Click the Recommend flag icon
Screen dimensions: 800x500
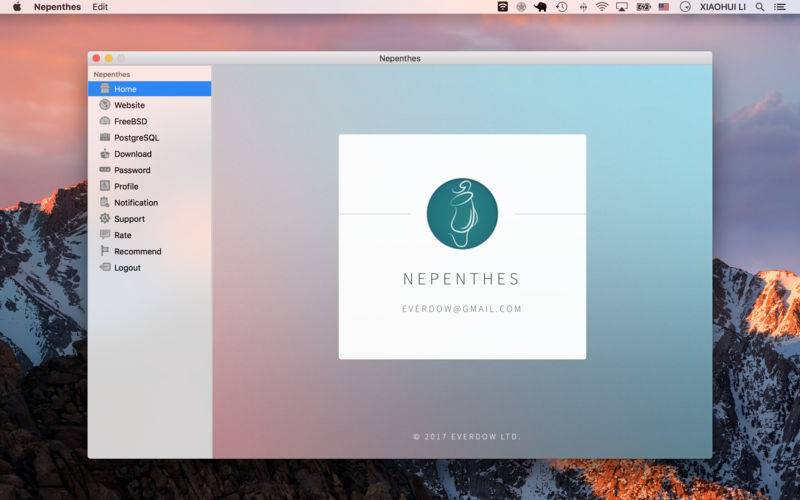click(x=105, y=251)
